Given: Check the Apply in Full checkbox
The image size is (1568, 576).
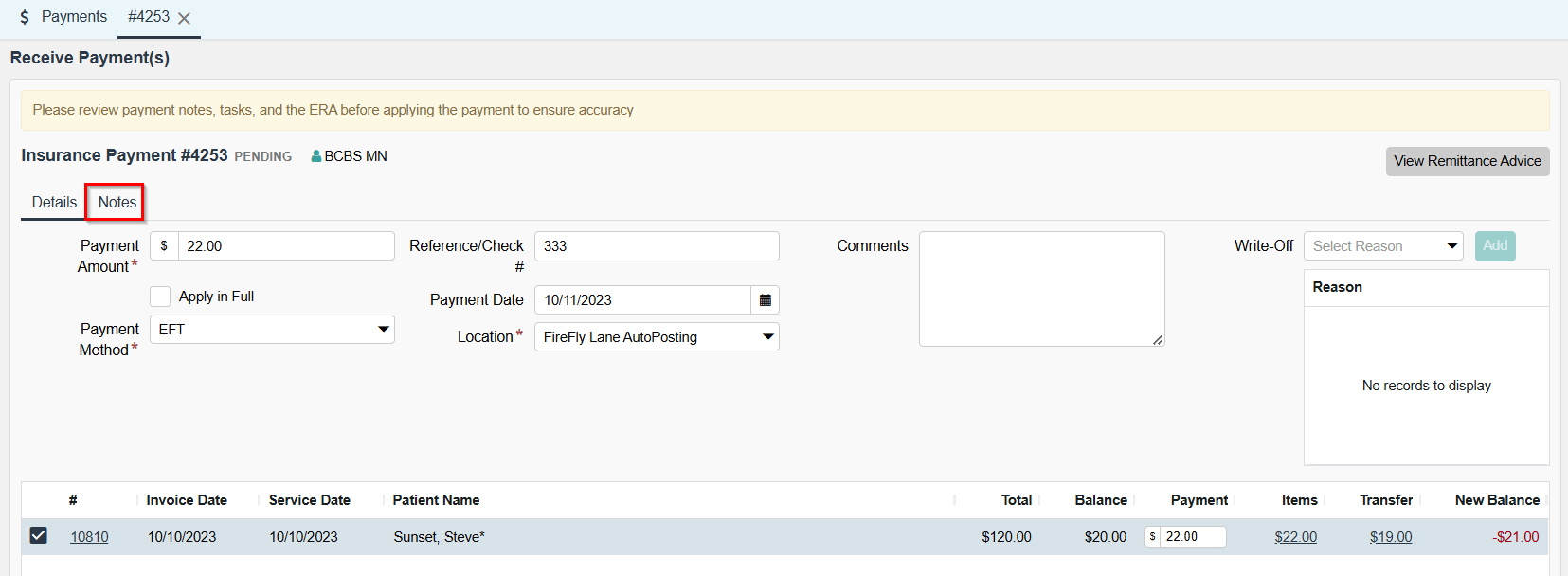Looking at the screenshot, I should tap(160, 297).
